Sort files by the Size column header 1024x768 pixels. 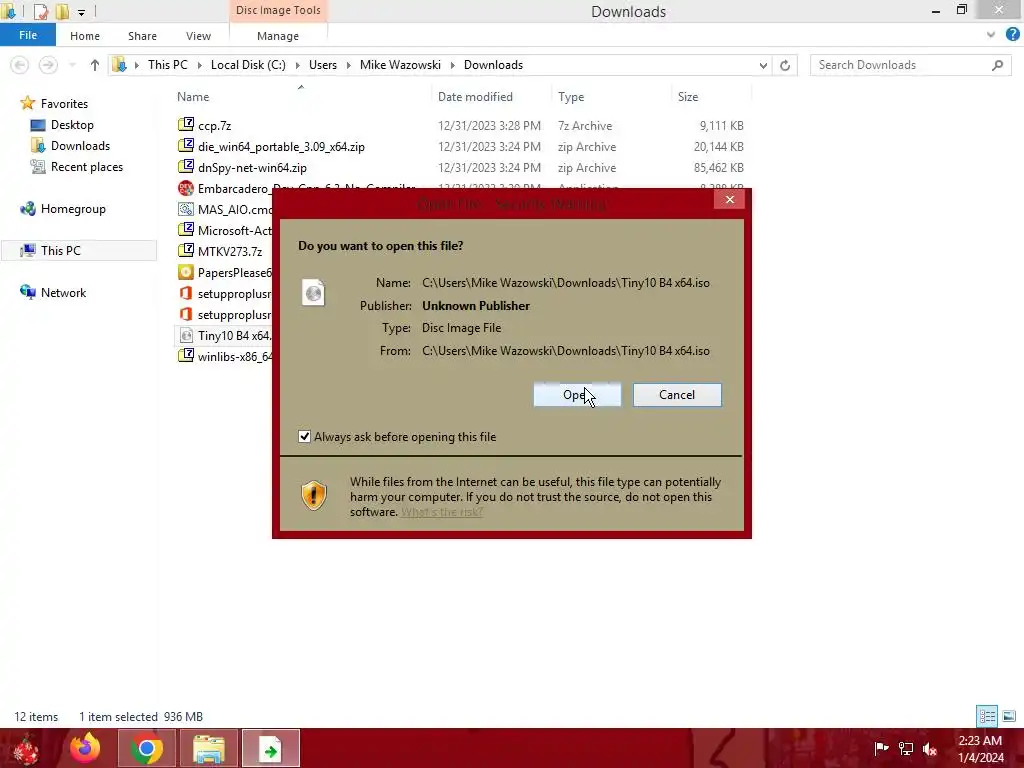(688, 97)
